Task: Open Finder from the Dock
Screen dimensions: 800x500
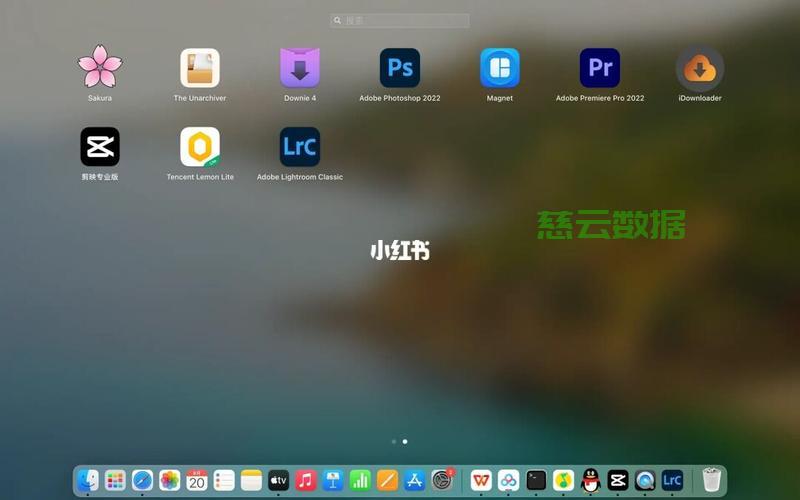Action: [88, 481]
